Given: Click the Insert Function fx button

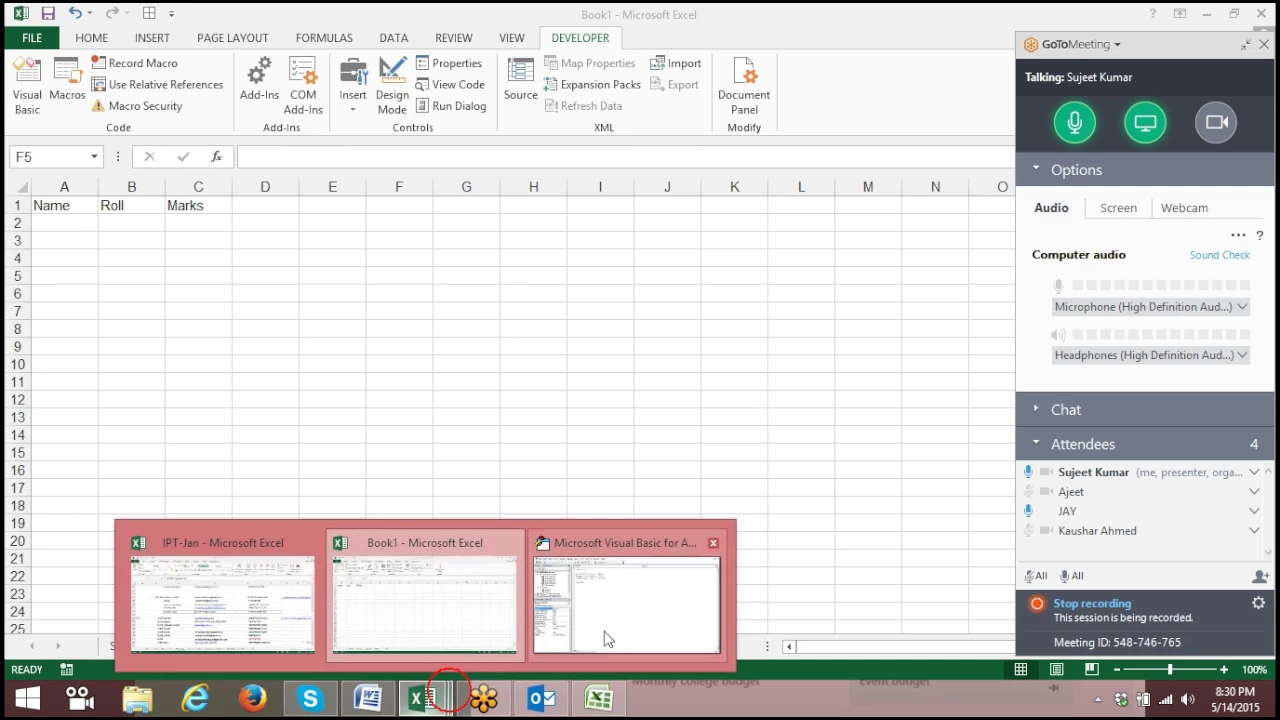Looking at the screenshot, I should 216,157.
